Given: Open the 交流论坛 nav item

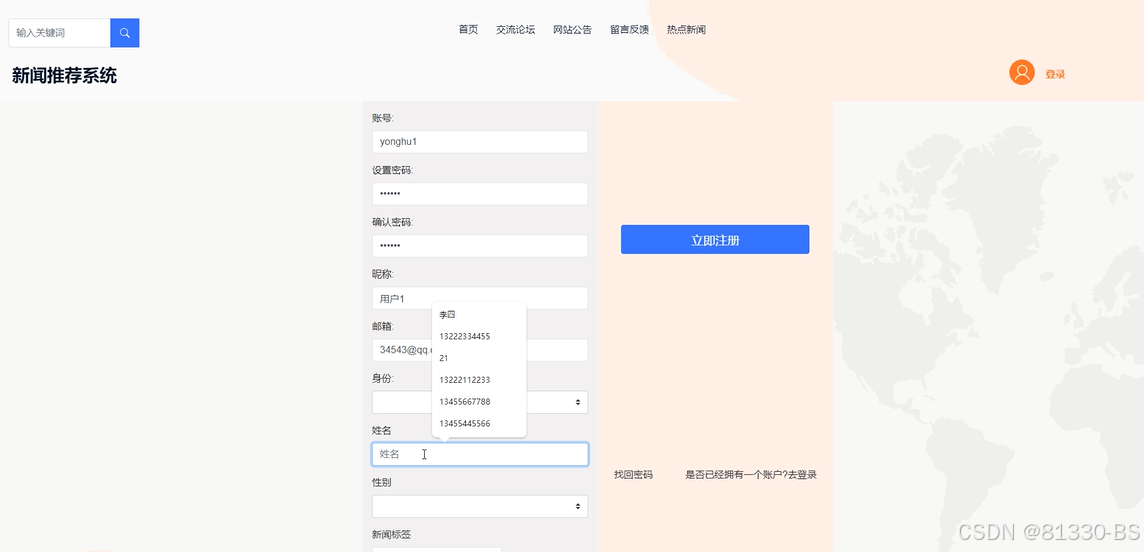Looking at the screenshot, I should [x=516, y=30].
